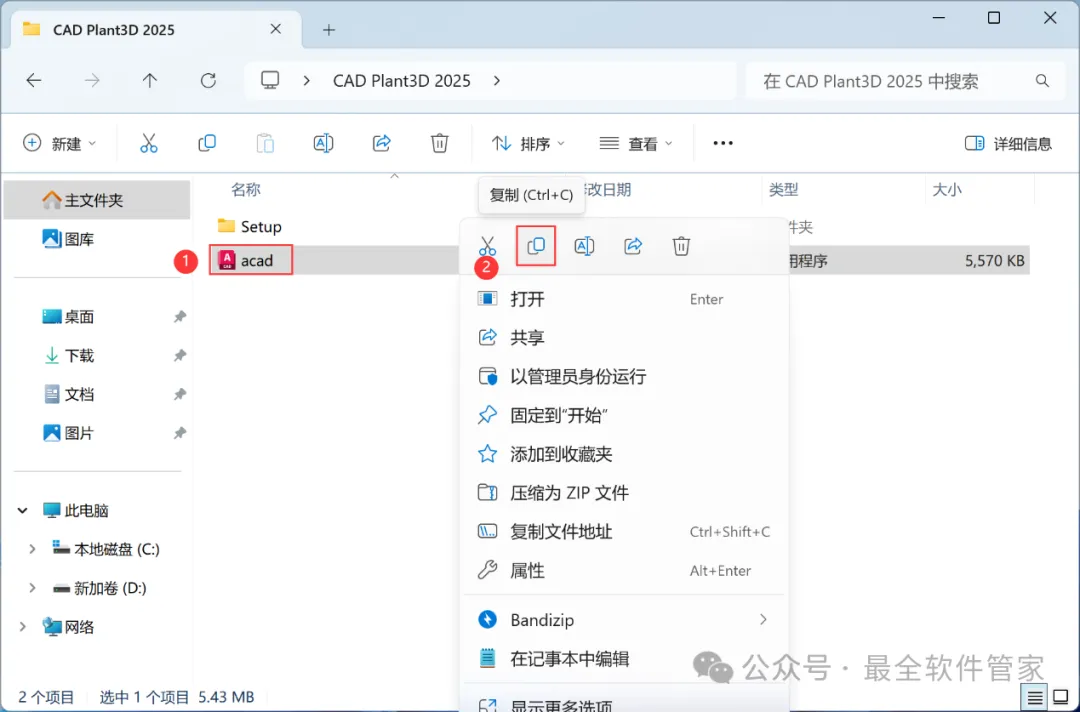
Task: Choose 显示更多选项
Action: (624, 702)
